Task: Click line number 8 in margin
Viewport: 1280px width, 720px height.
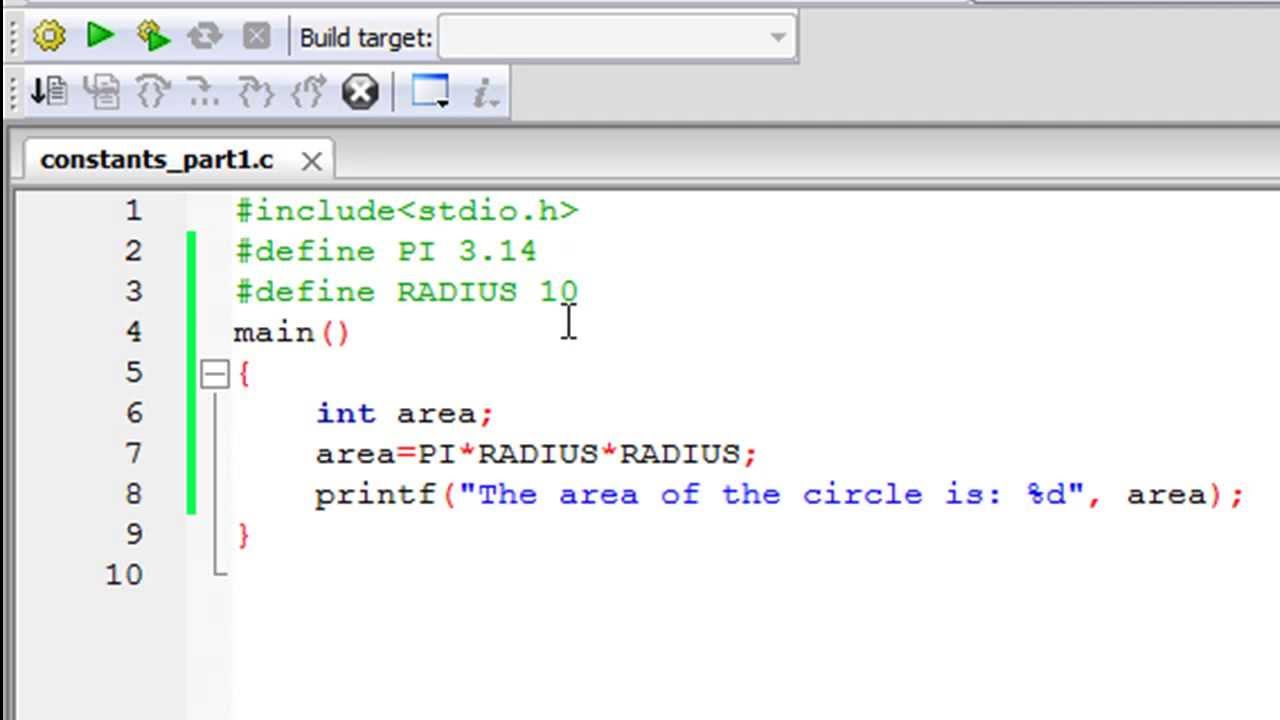Action: (133, 494)
